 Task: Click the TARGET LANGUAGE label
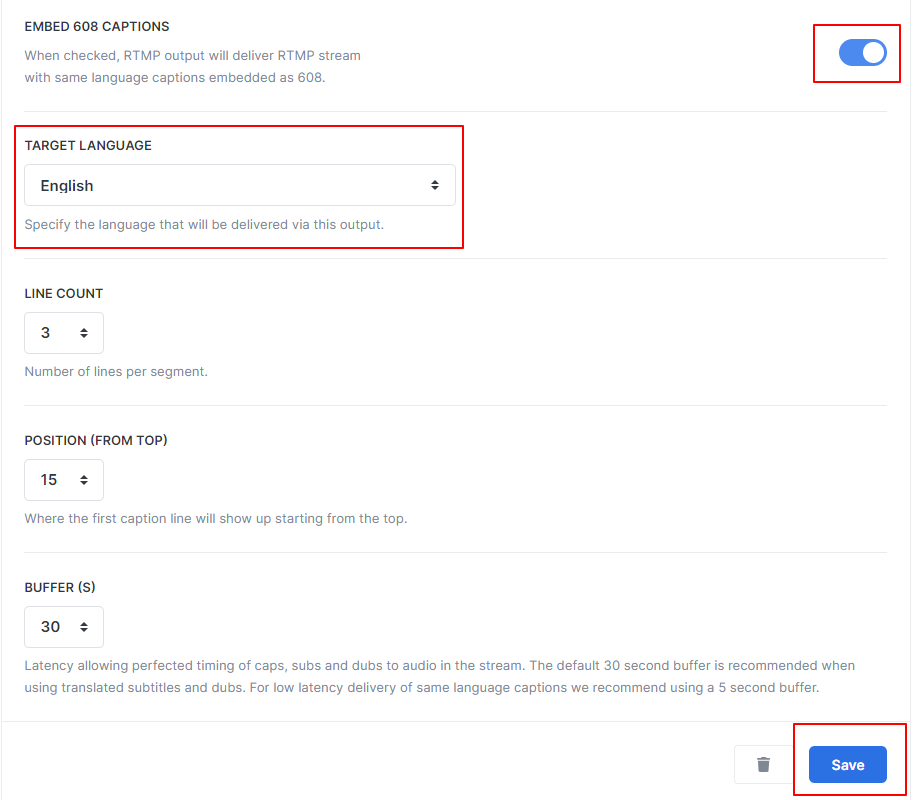tap(88, 145)
